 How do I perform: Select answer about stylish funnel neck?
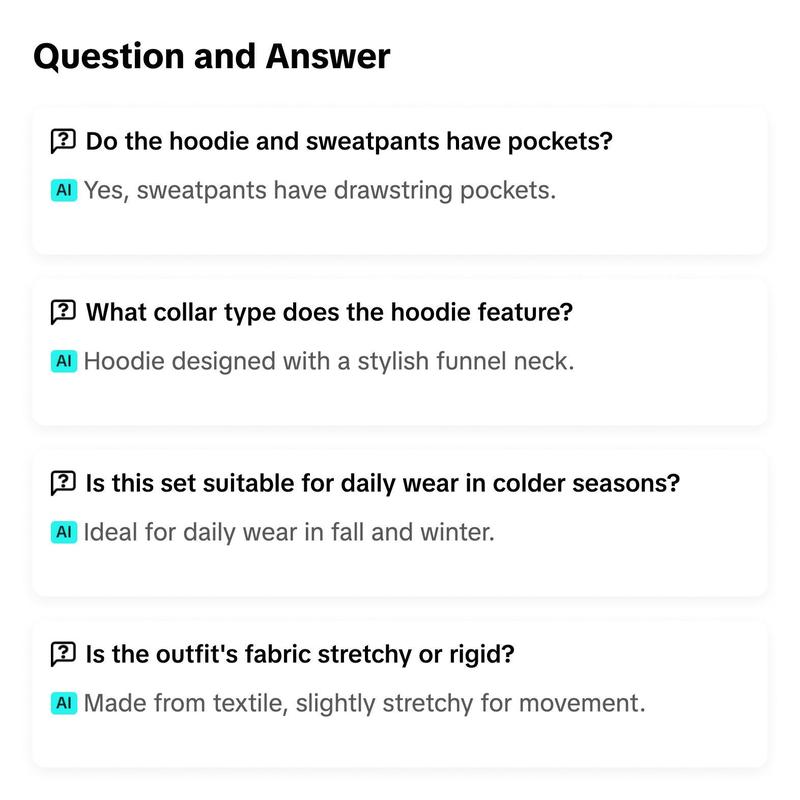329,361
